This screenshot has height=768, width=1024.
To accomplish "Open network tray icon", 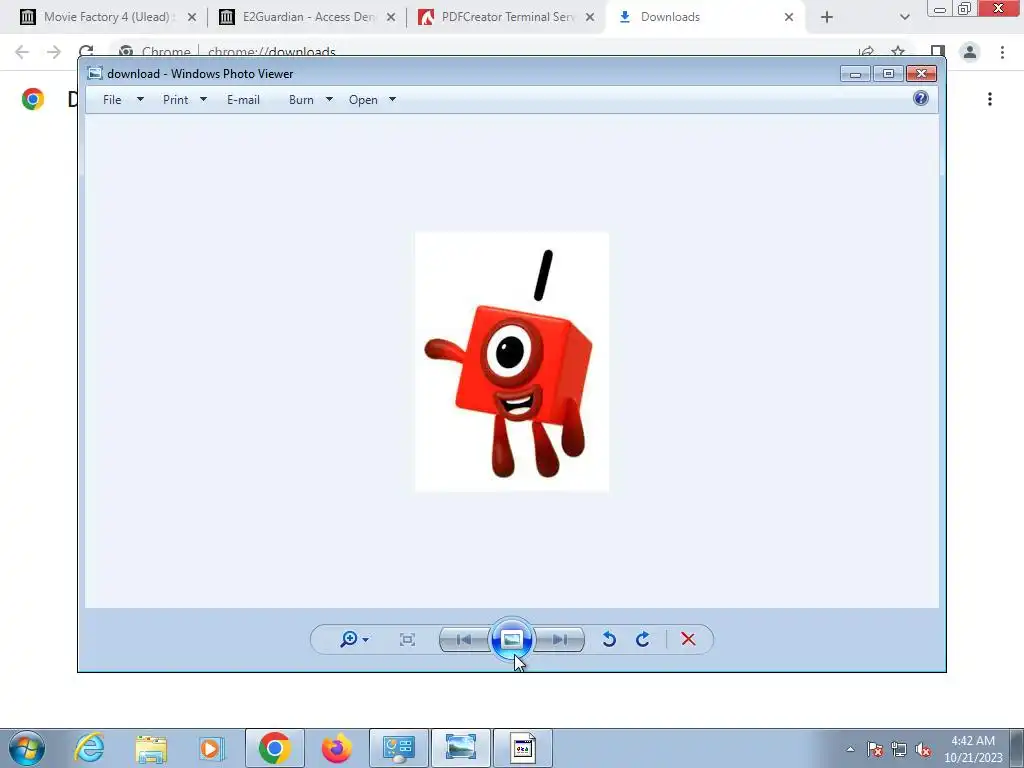I will [x=899, y=749].
